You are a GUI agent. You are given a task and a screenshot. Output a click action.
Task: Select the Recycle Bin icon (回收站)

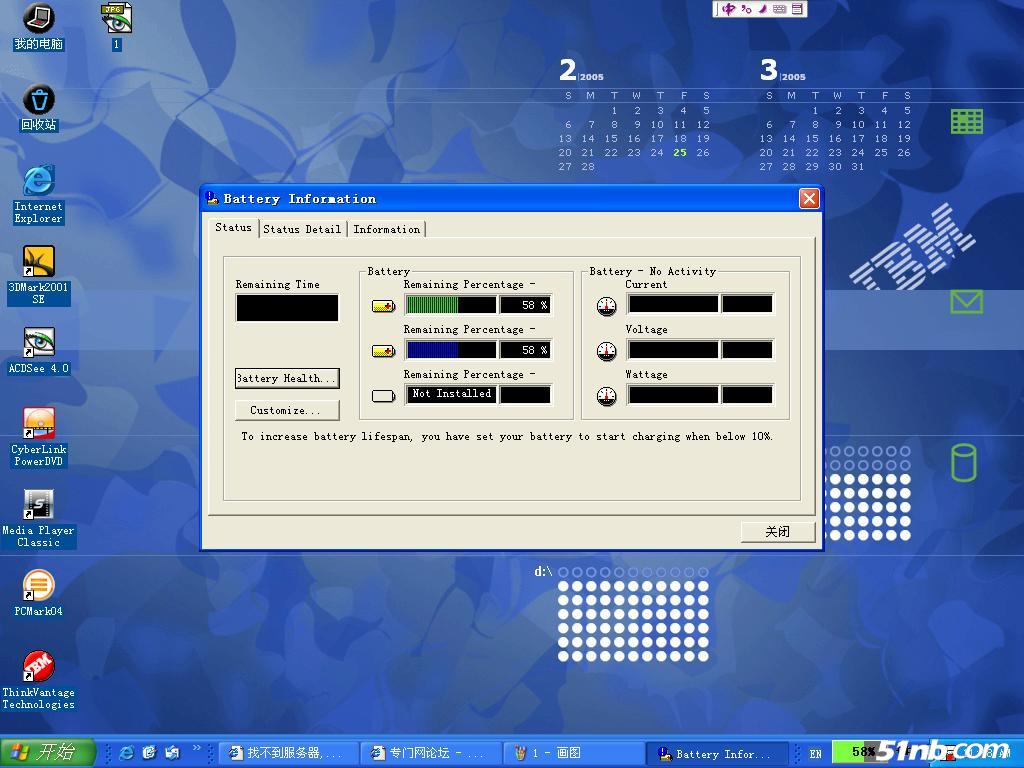(x=38, y=101)
